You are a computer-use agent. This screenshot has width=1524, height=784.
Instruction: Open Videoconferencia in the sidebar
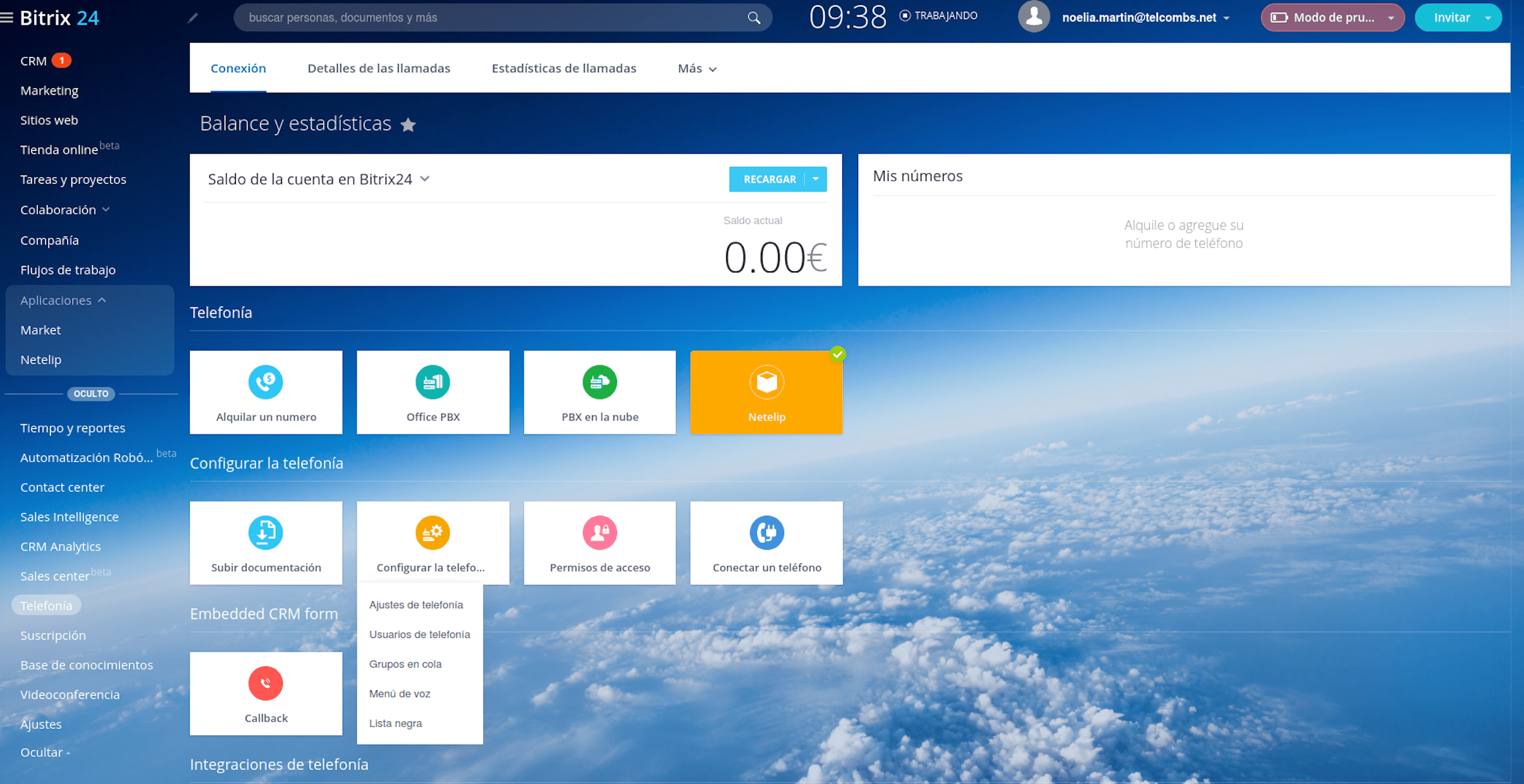click(x=70, y=695)
